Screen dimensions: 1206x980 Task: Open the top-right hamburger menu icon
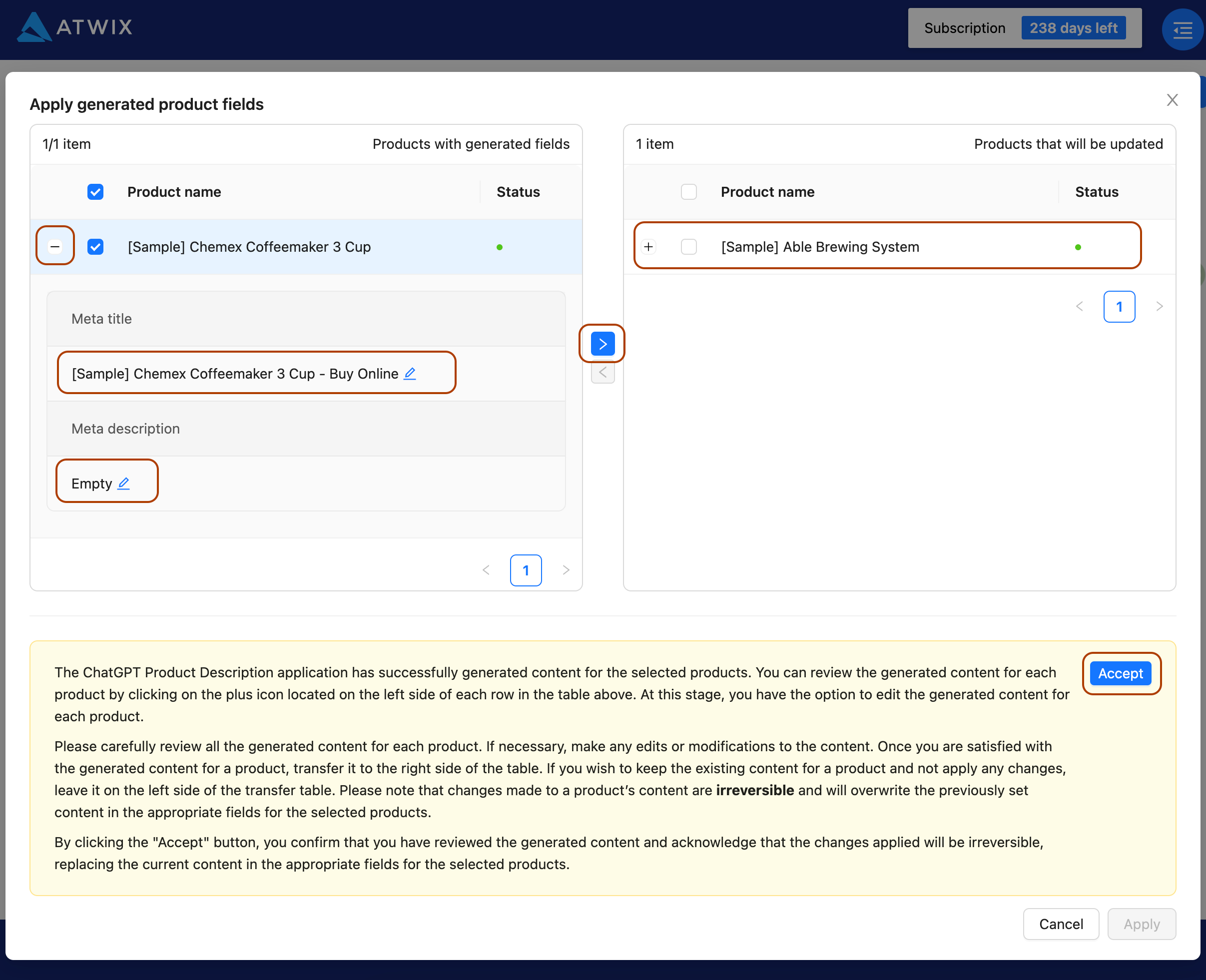1183,29
